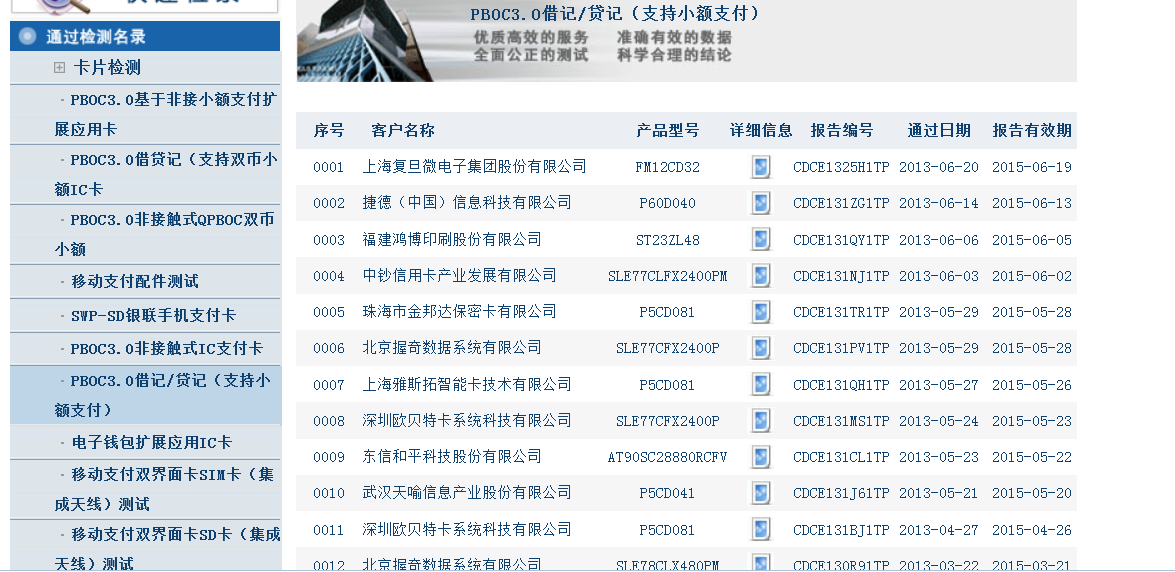This screenshot has width=1175, height=572.
Task: Open detail info icon for row 0001
Action: [761, 167]
